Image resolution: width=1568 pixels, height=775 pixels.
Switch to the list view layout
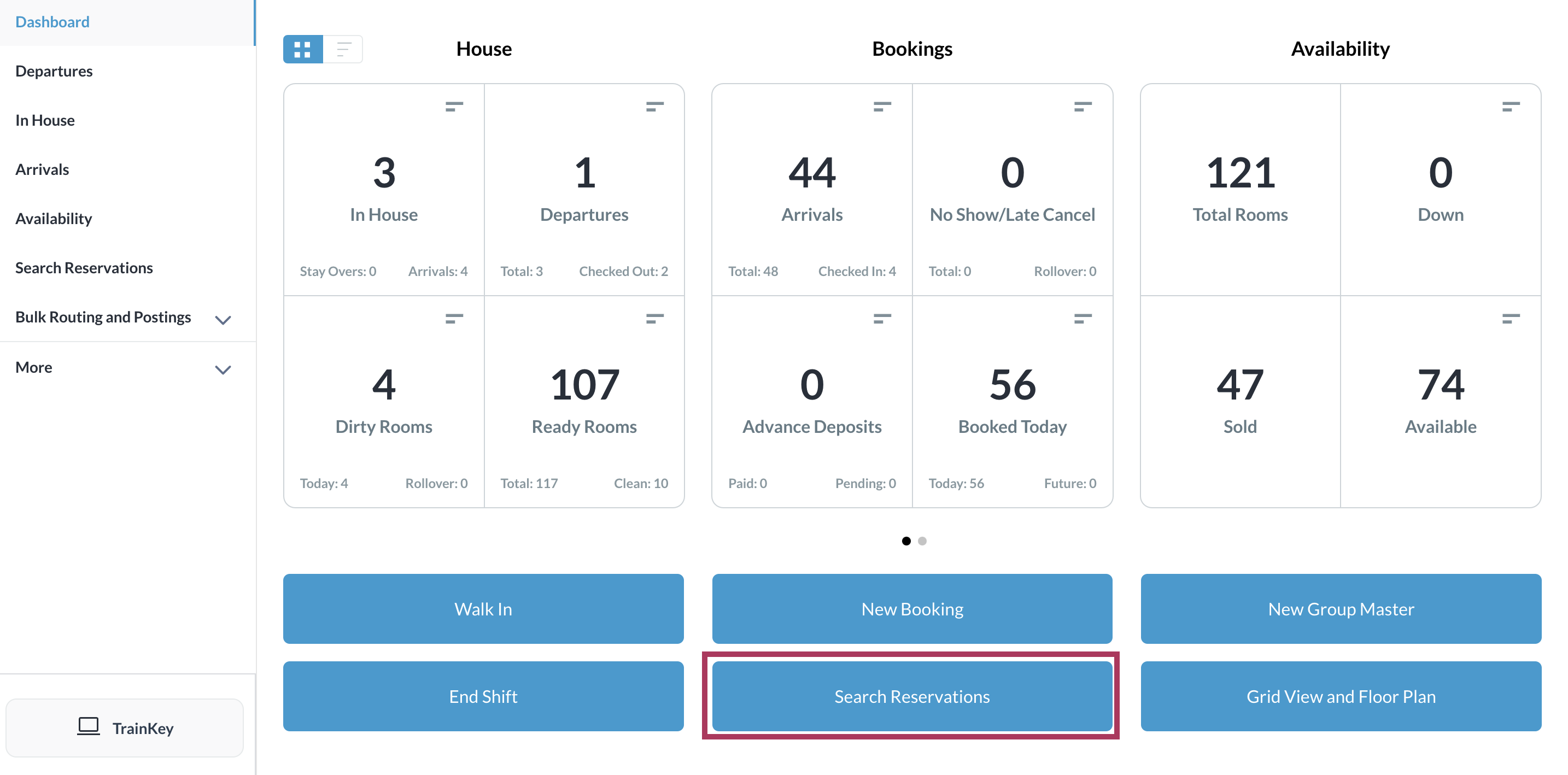pyautogui.click(x=343, y=49)
